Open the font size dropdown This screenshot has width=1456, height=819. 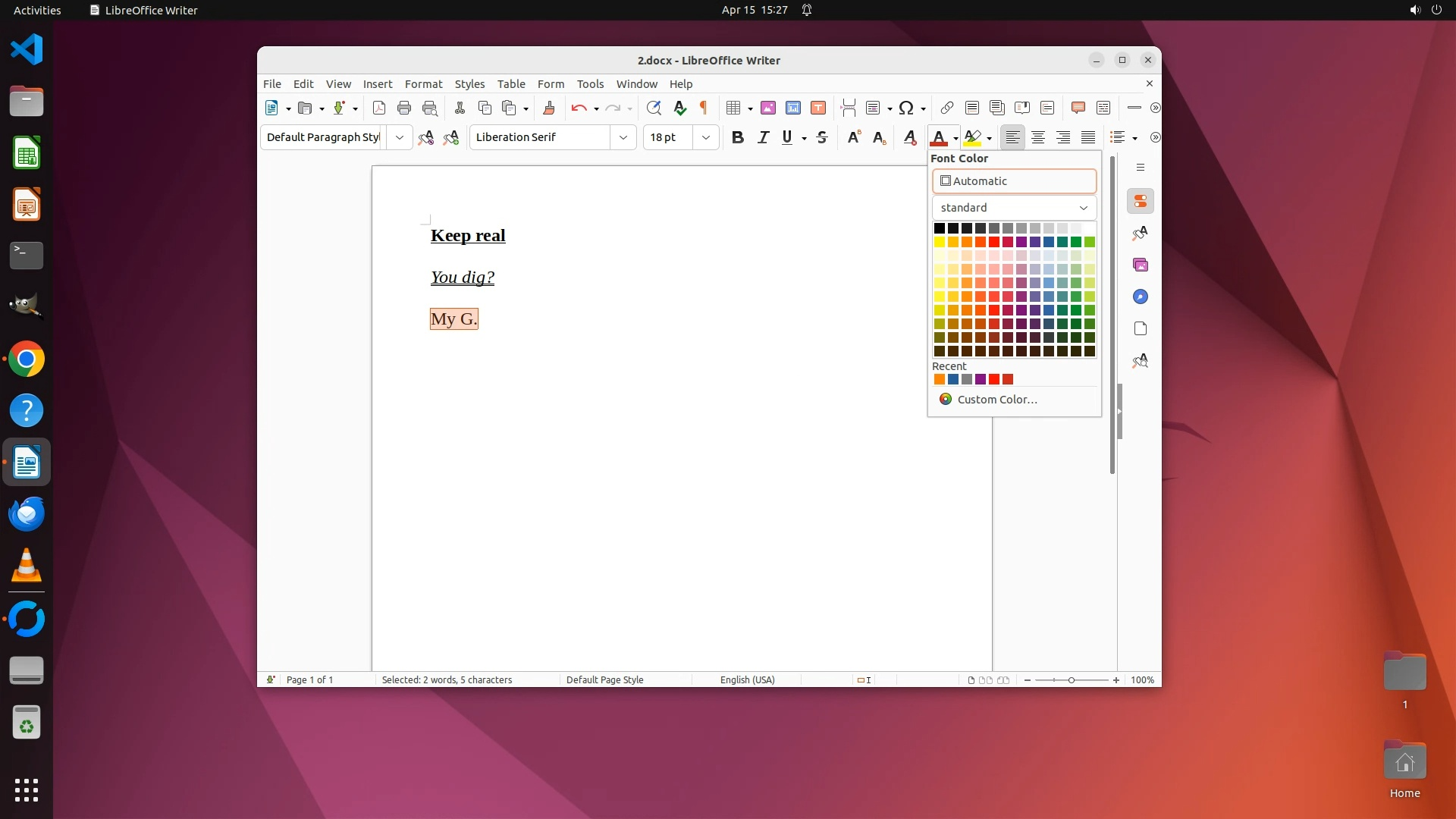[706, 137]
